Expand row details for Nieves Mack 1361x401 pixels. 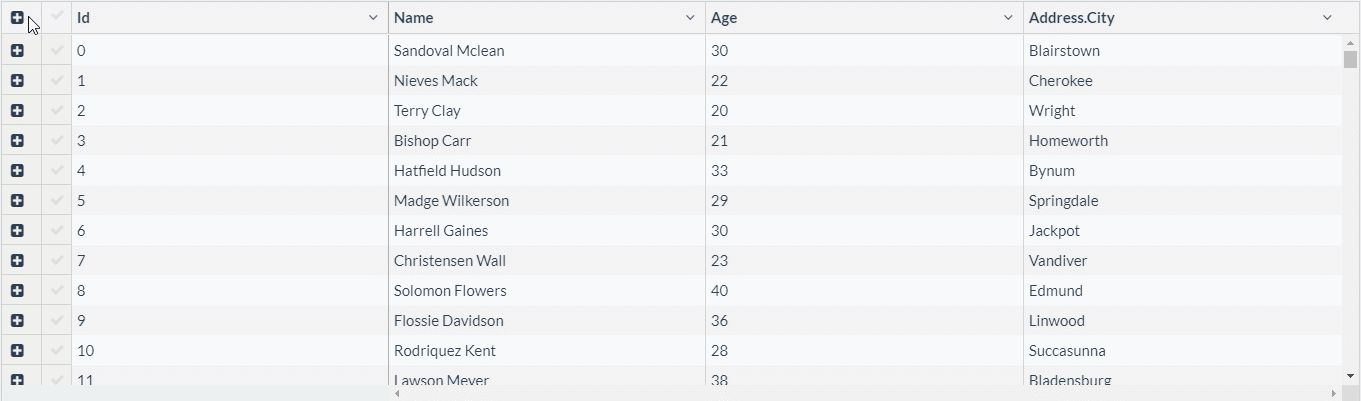pos(17,81)
